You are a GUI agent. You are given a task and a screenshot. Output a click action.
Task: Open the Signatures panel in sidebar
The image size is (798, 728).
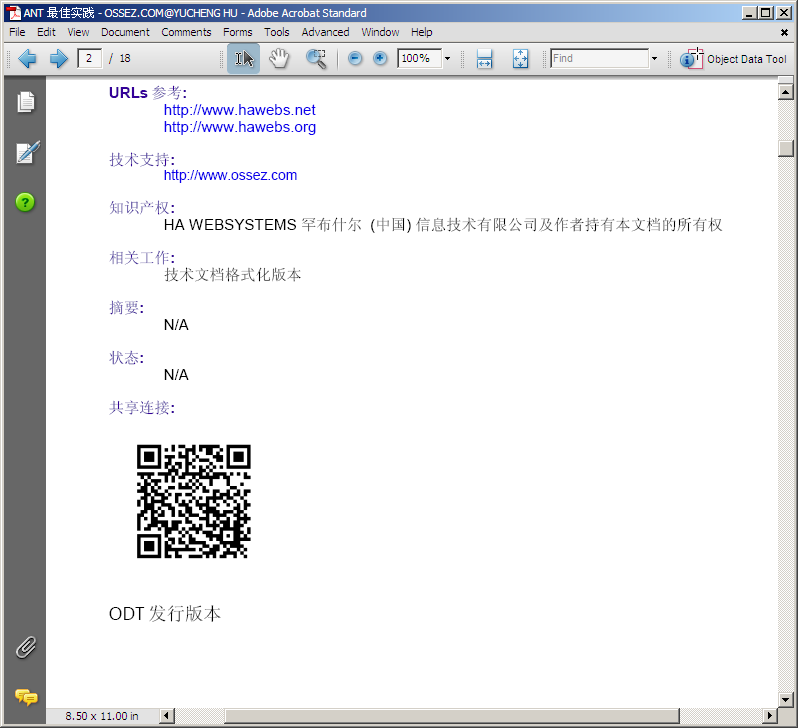point(26,152)
